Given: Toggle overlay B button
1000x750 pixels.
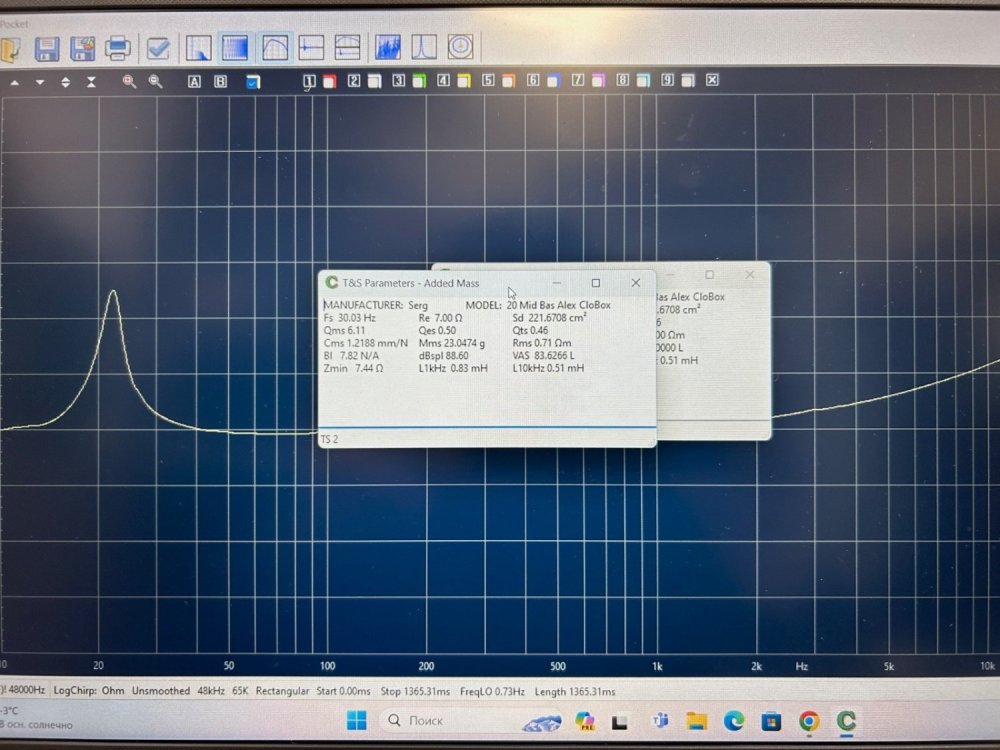Looking at the screenshot, I should (220, 81).
